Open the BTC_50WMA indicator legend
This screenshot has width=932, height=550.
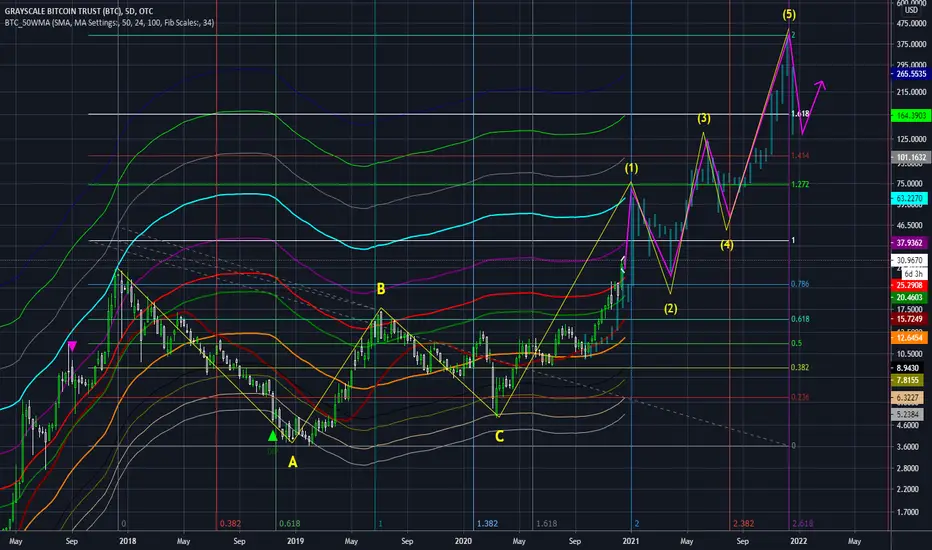tap(109, 23)
